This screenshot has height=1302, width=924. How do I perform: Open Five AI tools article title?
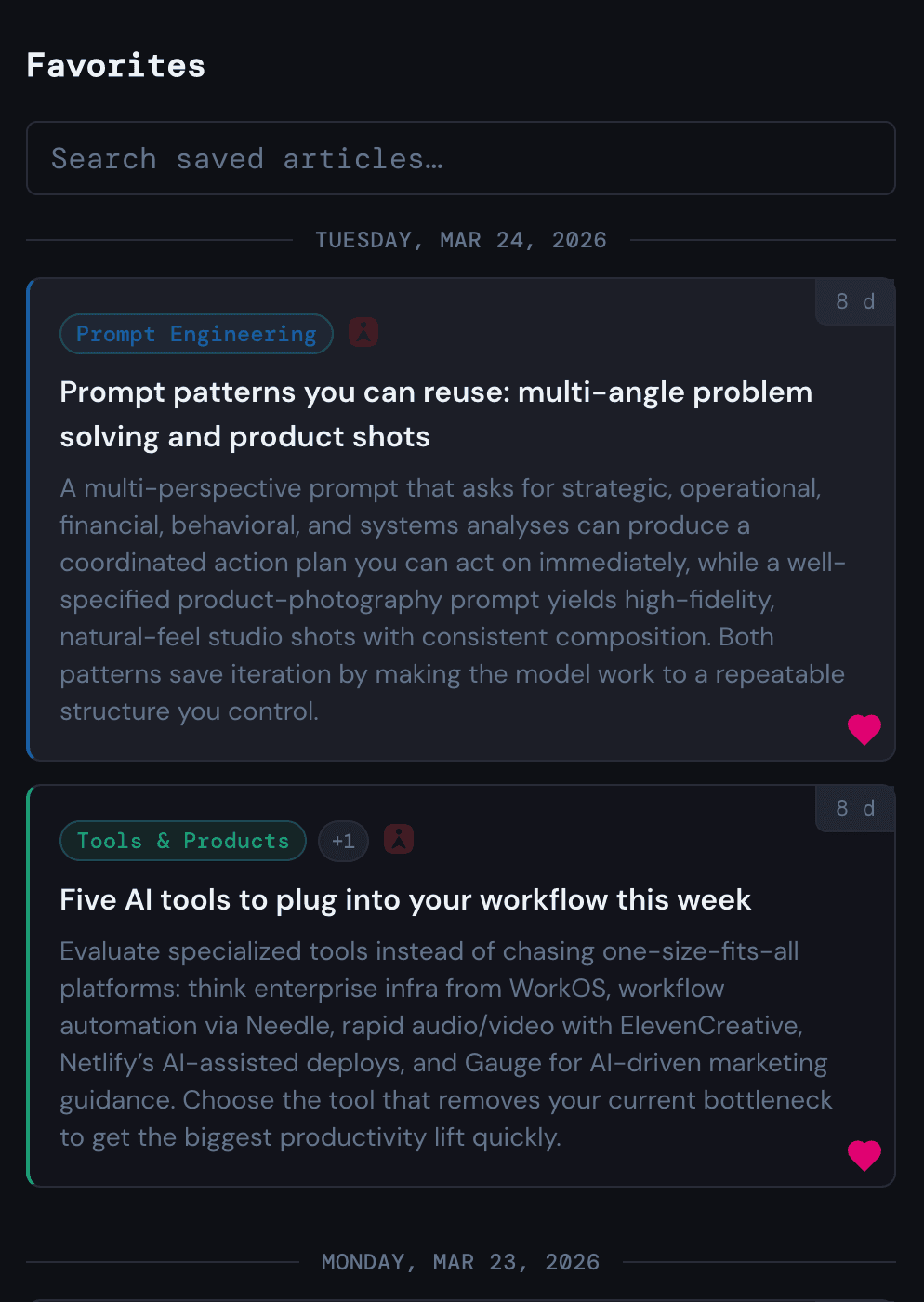405,899
